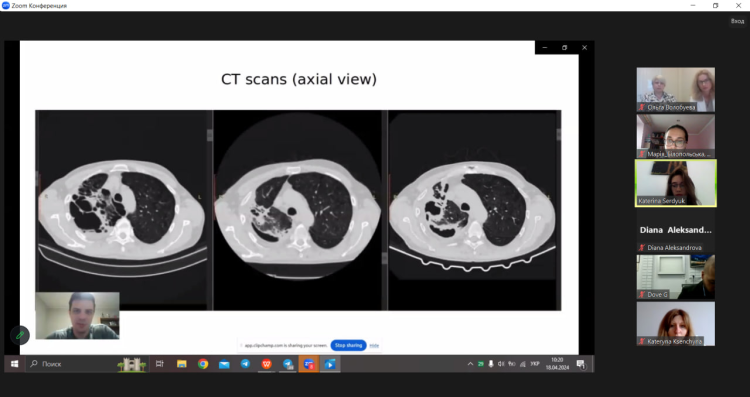Image resolution: width=750 pixels, height=397 pixels.
Task: Click muted mic icon beside Diana Aleksandrova
Action: point(642,248)
